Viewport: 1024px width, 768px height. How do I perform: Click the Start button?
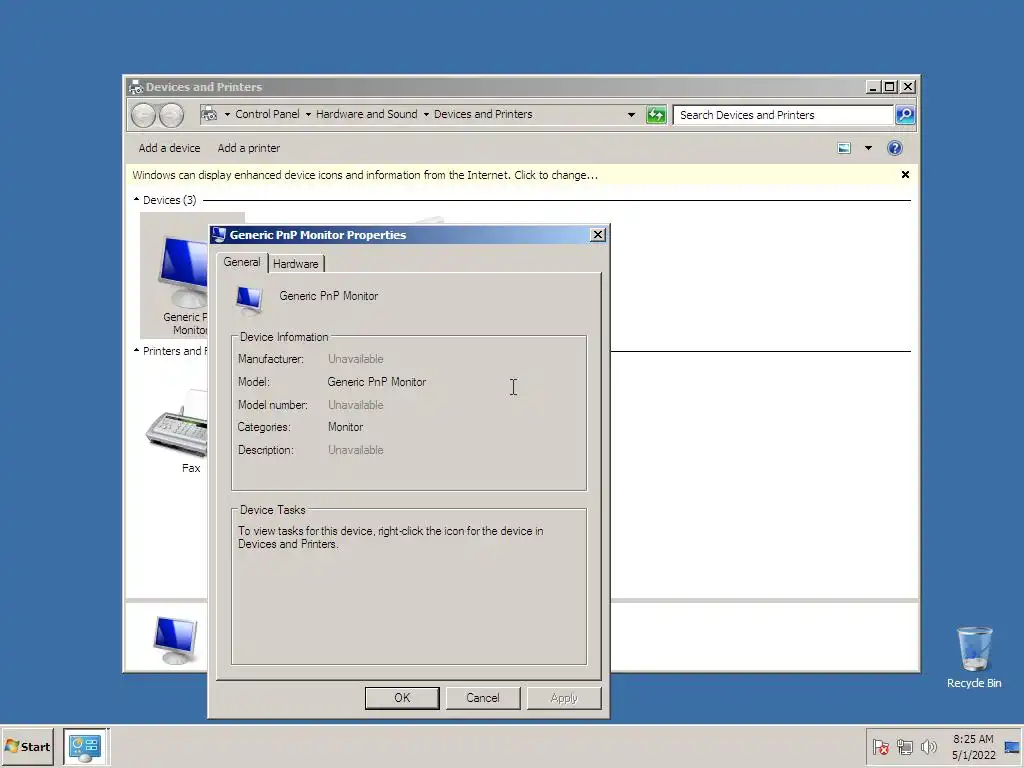27,746
